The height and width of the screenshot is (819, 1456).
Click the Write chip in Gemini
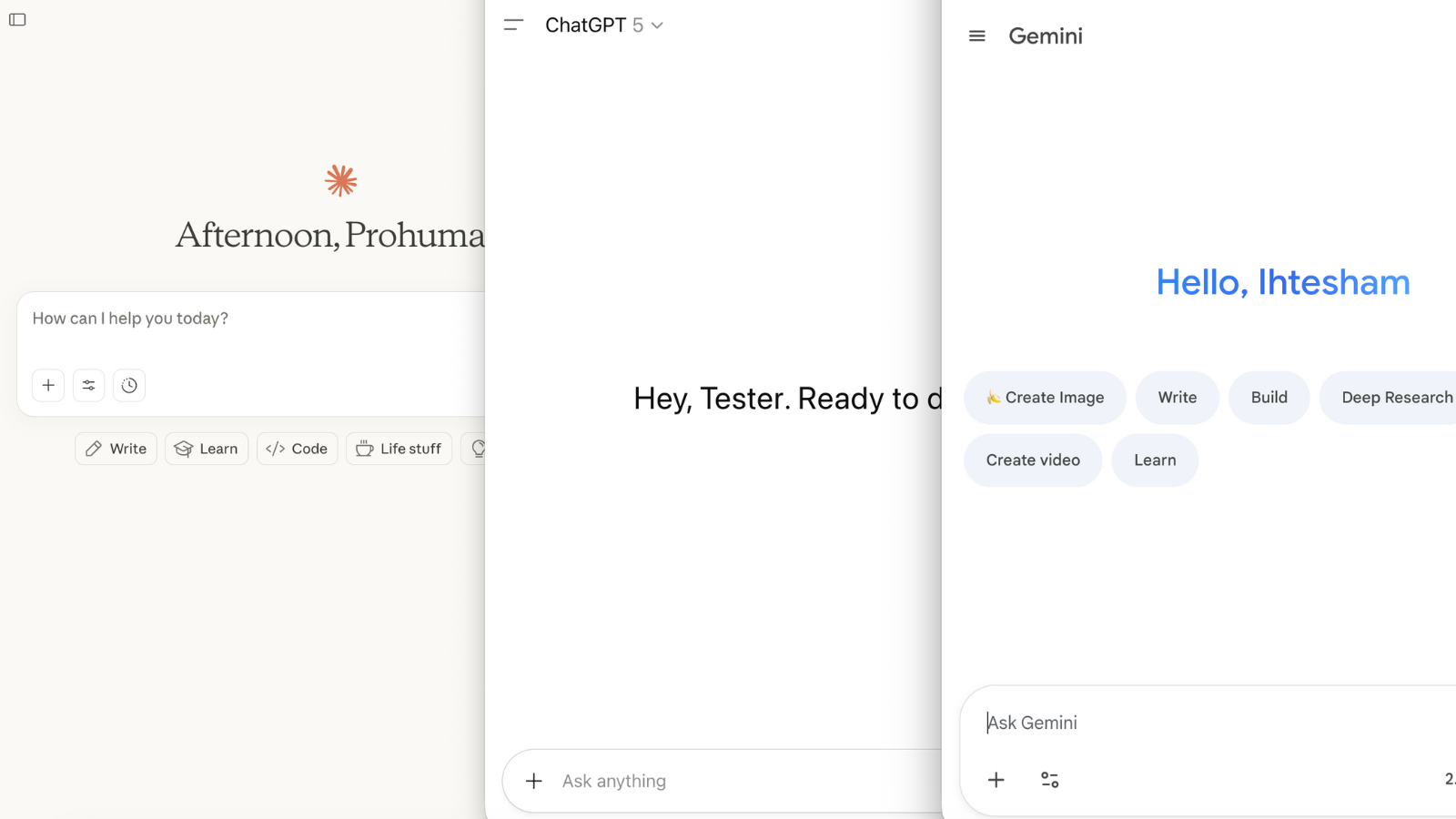click(x=1178, y=398)
